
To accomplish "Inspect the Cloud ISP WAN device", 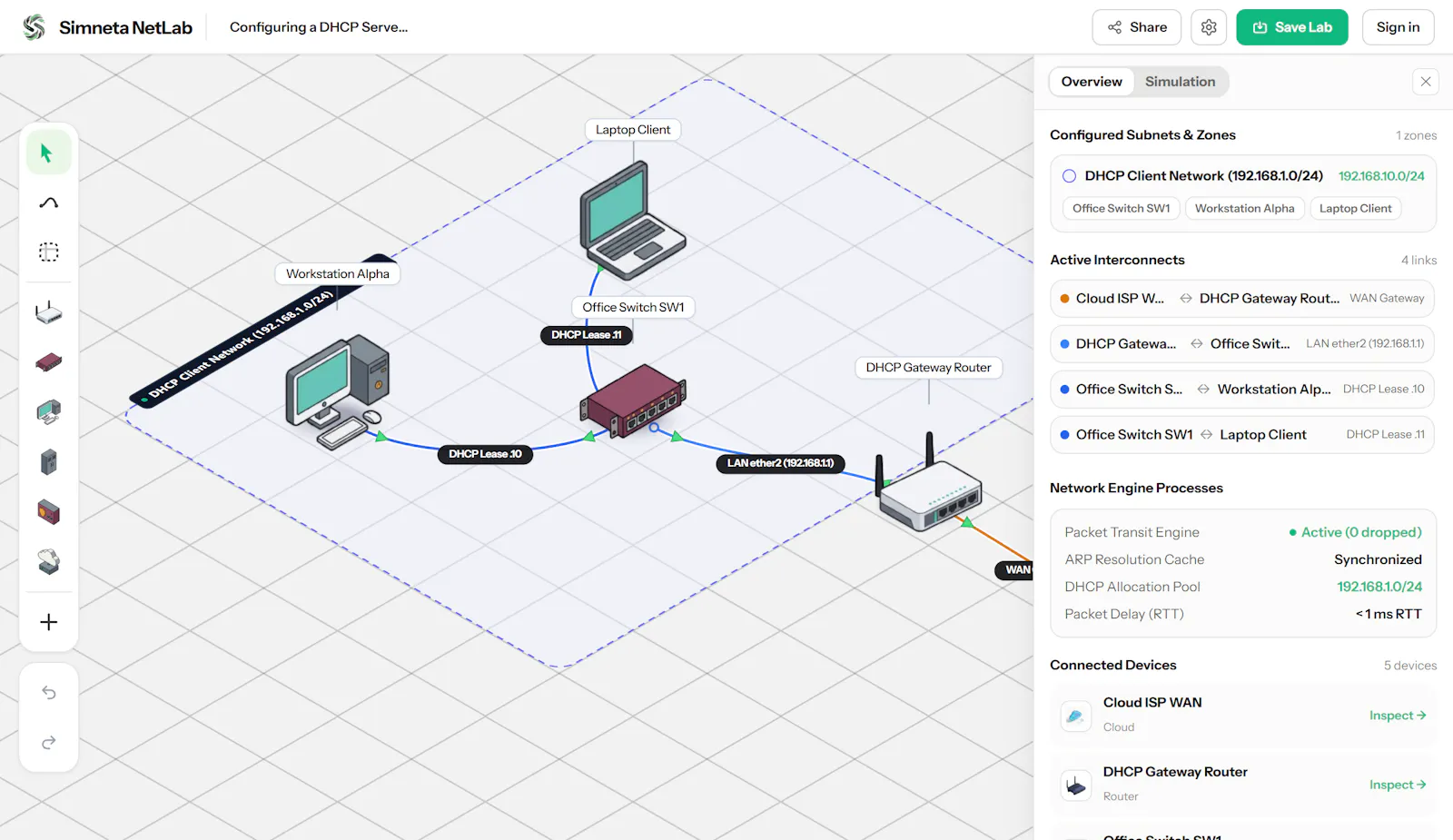I will 1398,716.
